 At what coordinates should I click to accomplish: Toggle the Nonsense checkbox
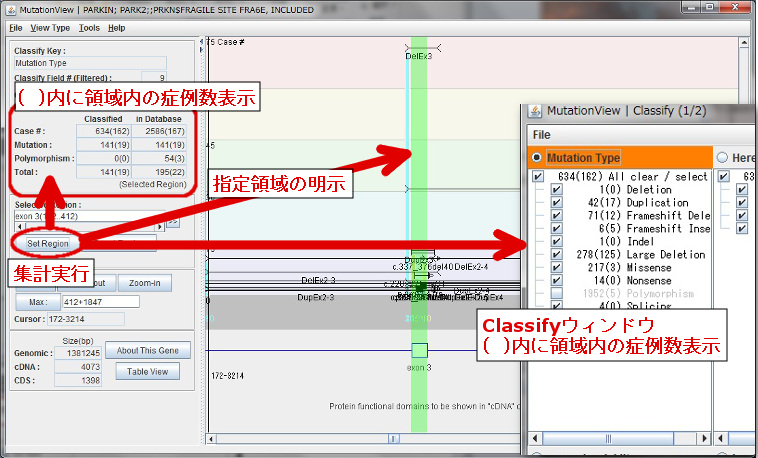(x=557, y=280)
